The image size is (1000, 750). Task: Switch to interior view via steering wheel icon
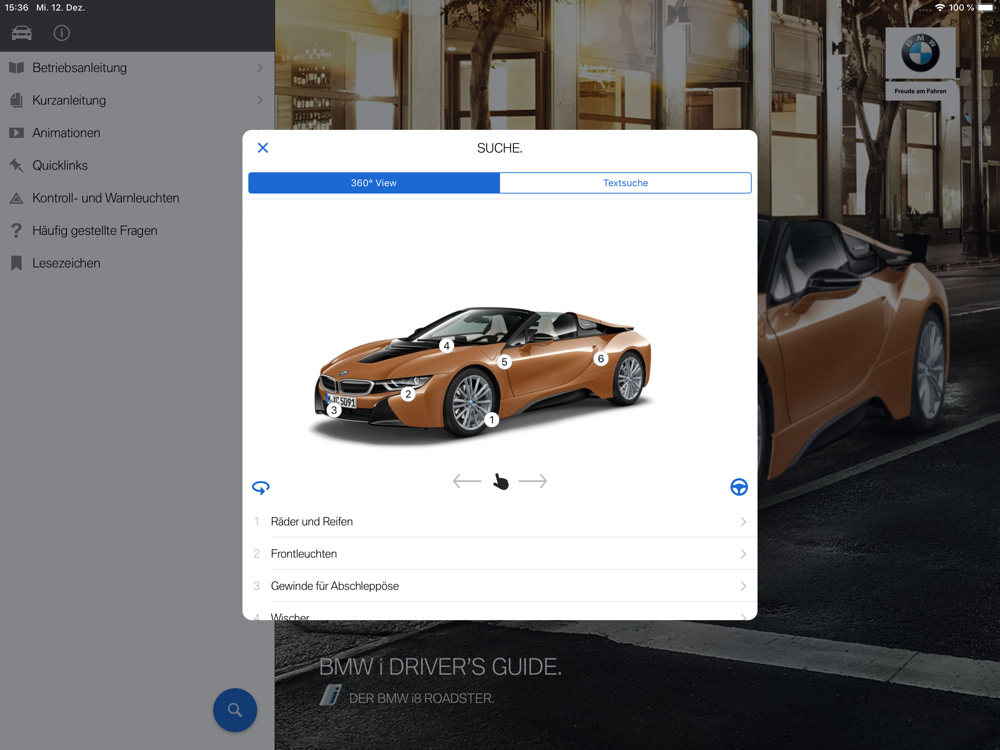tap(739, 487)
